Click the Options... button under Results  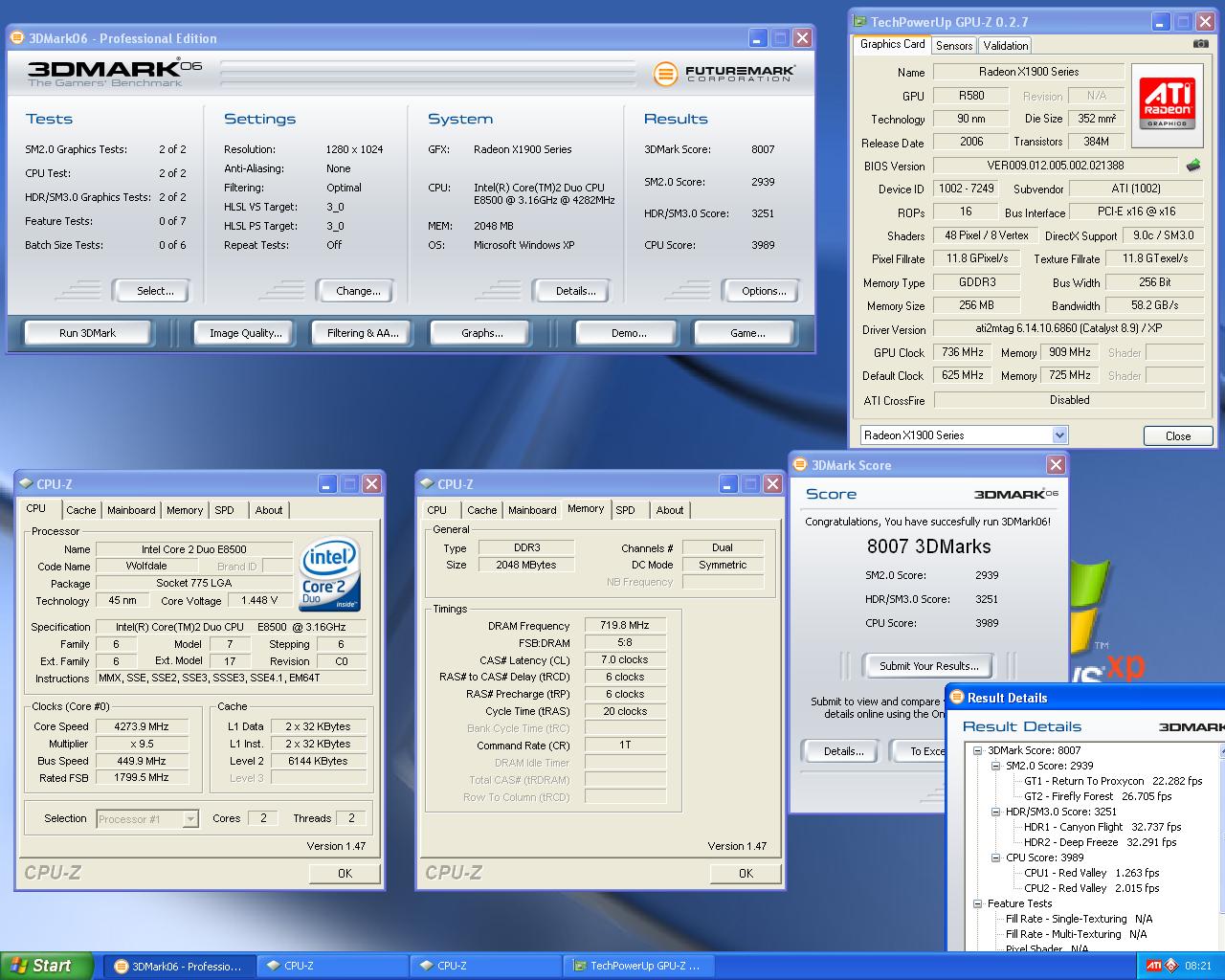click(x=764, y=291)
